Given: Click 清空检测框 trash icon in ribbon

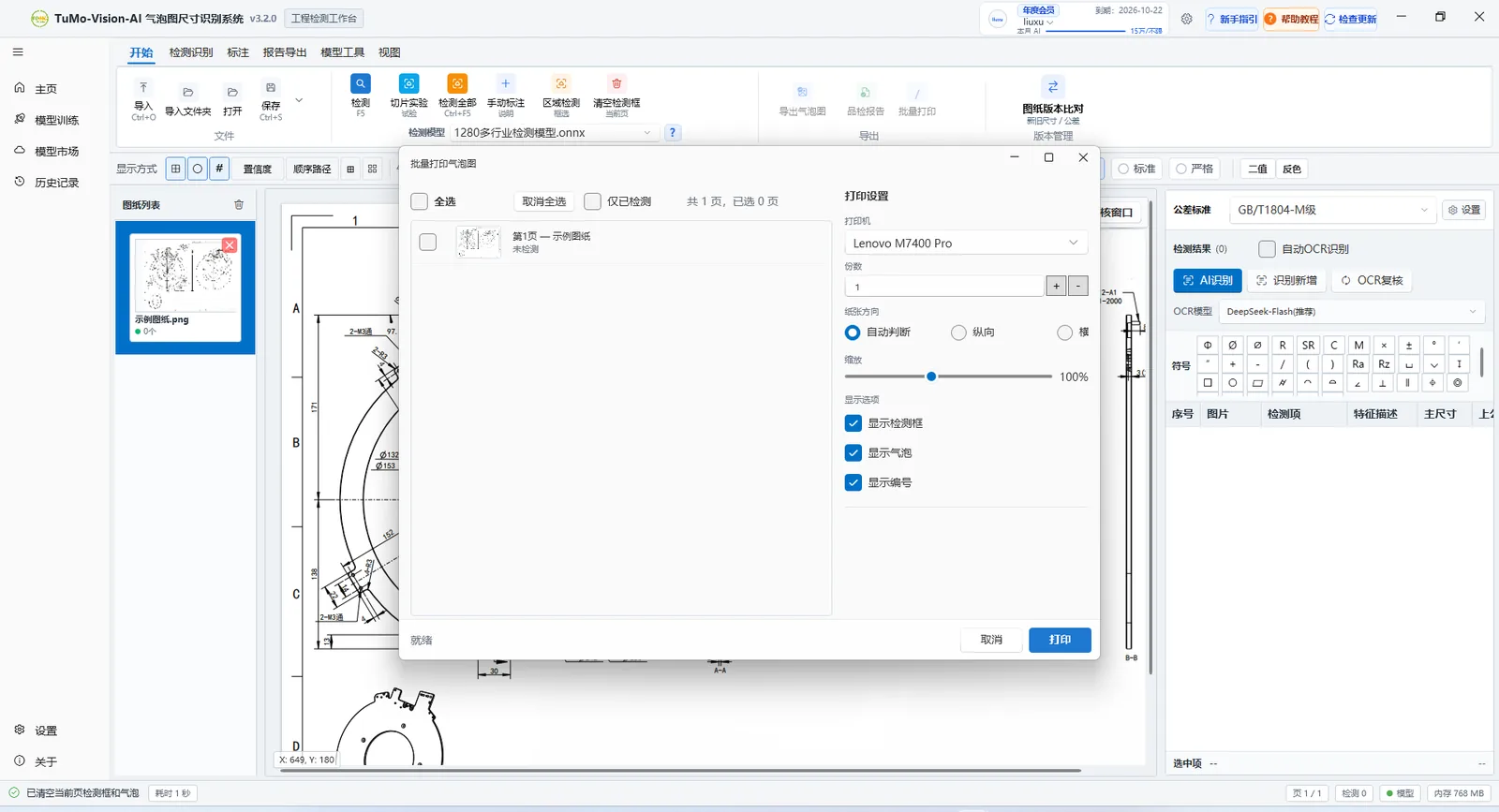Looking at the screenshot, I should click(x=616, y=83).
